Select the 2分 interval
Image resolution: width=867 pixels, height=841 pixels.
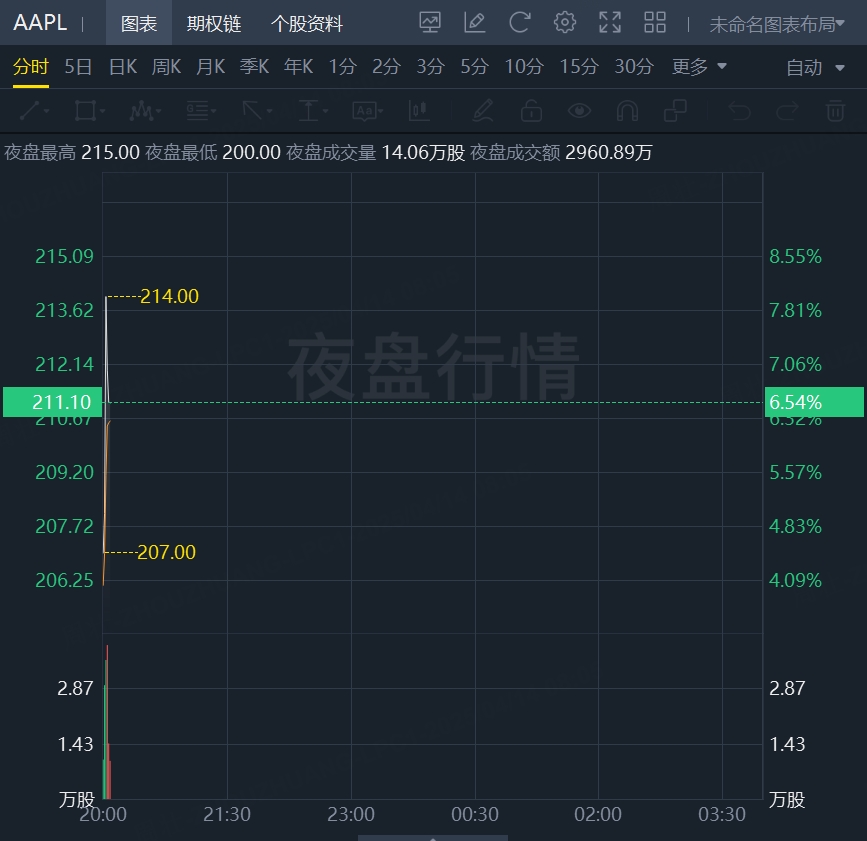click(x=386, y=67)
